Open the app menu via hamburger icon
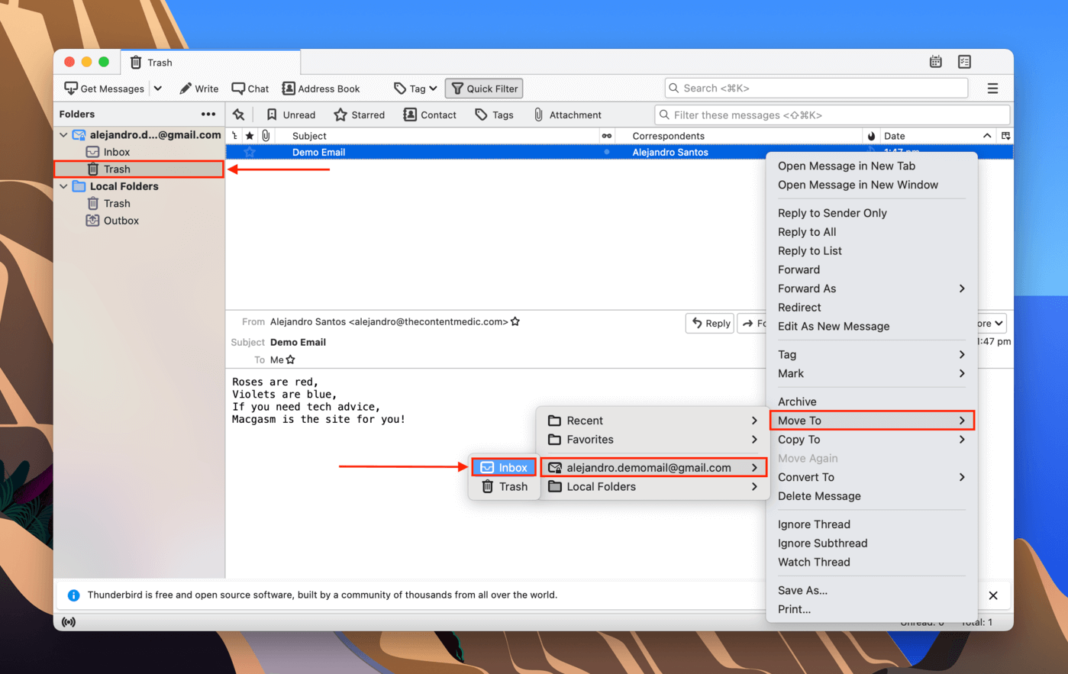The image size is (1068, 674). tap(992, 88)
